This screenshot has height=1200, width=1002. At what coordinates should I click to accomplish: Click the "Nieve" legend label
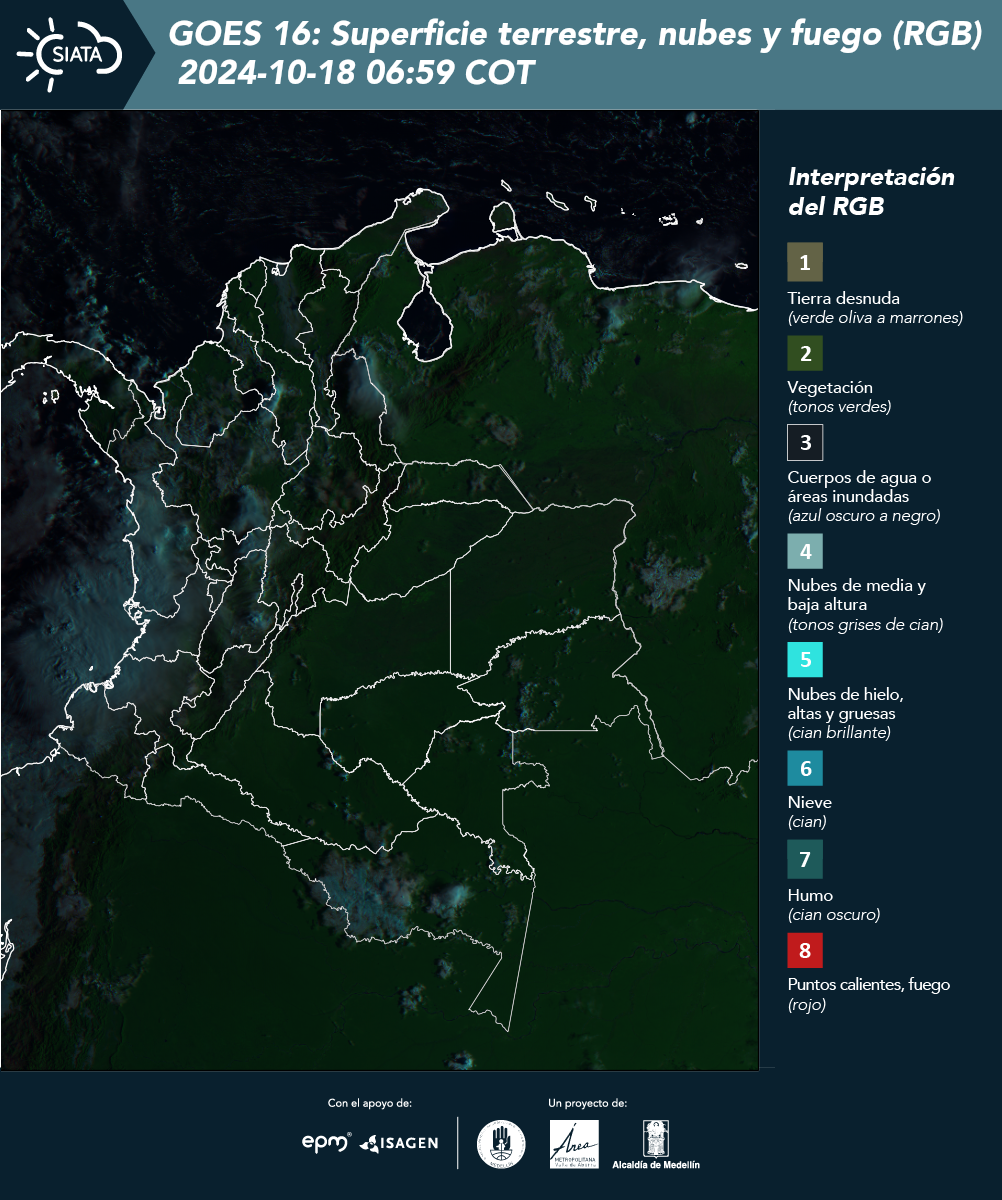(810, 802)
